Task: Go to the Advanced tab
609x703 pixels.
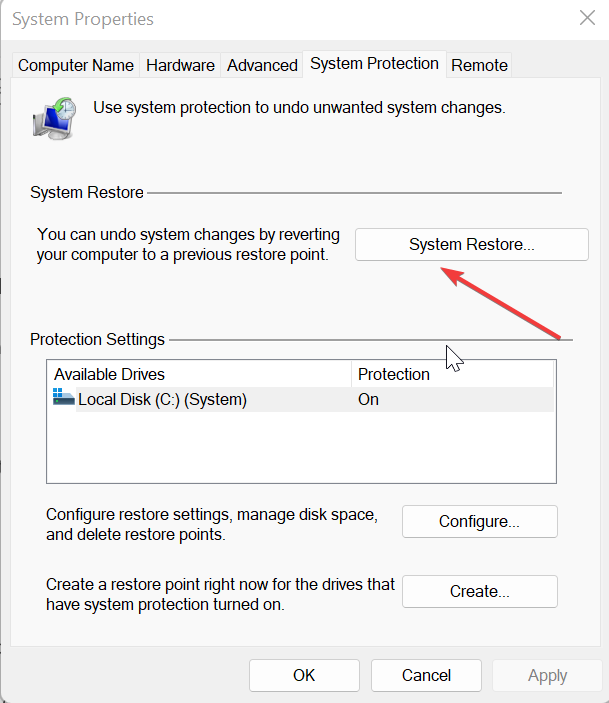Action: click(x=262, y=65)
